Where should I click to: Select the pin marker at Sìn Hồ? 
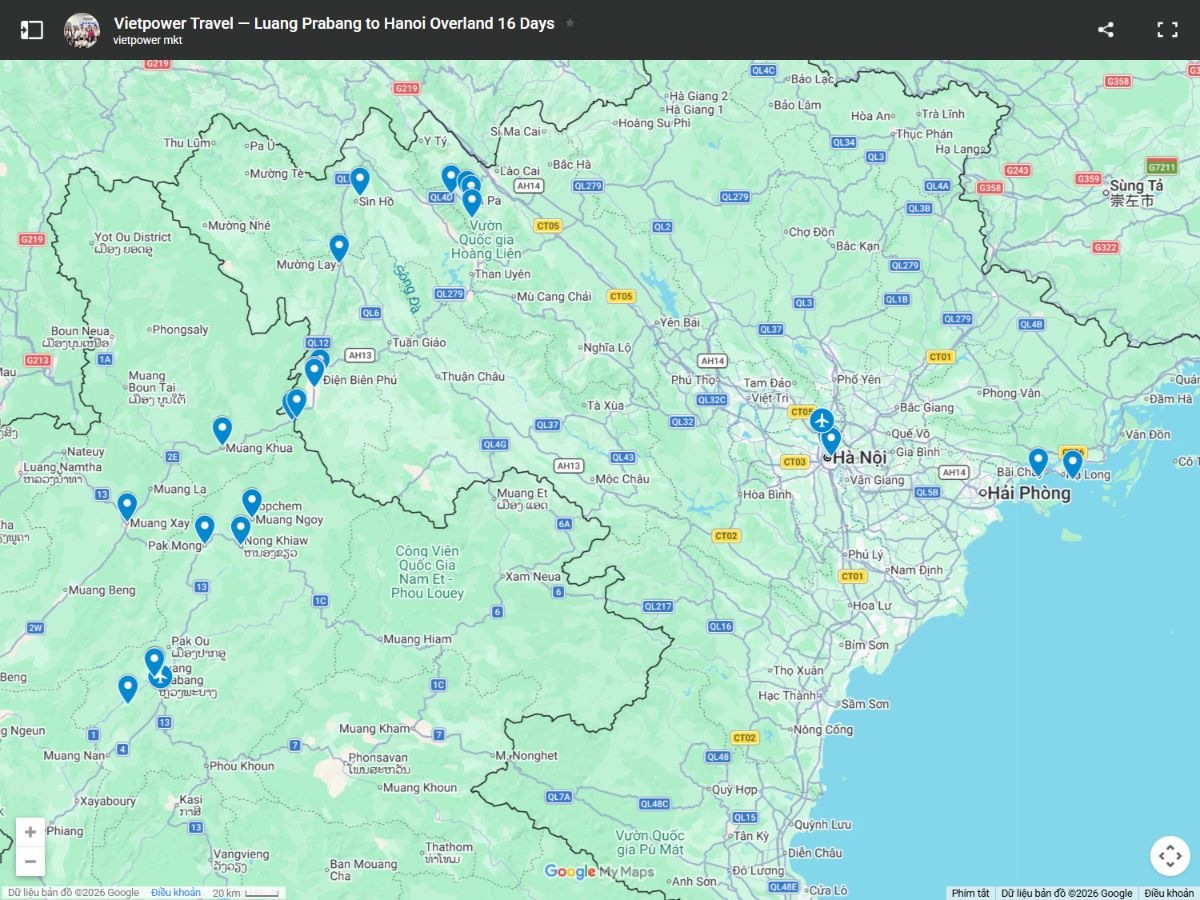[360, 180]
